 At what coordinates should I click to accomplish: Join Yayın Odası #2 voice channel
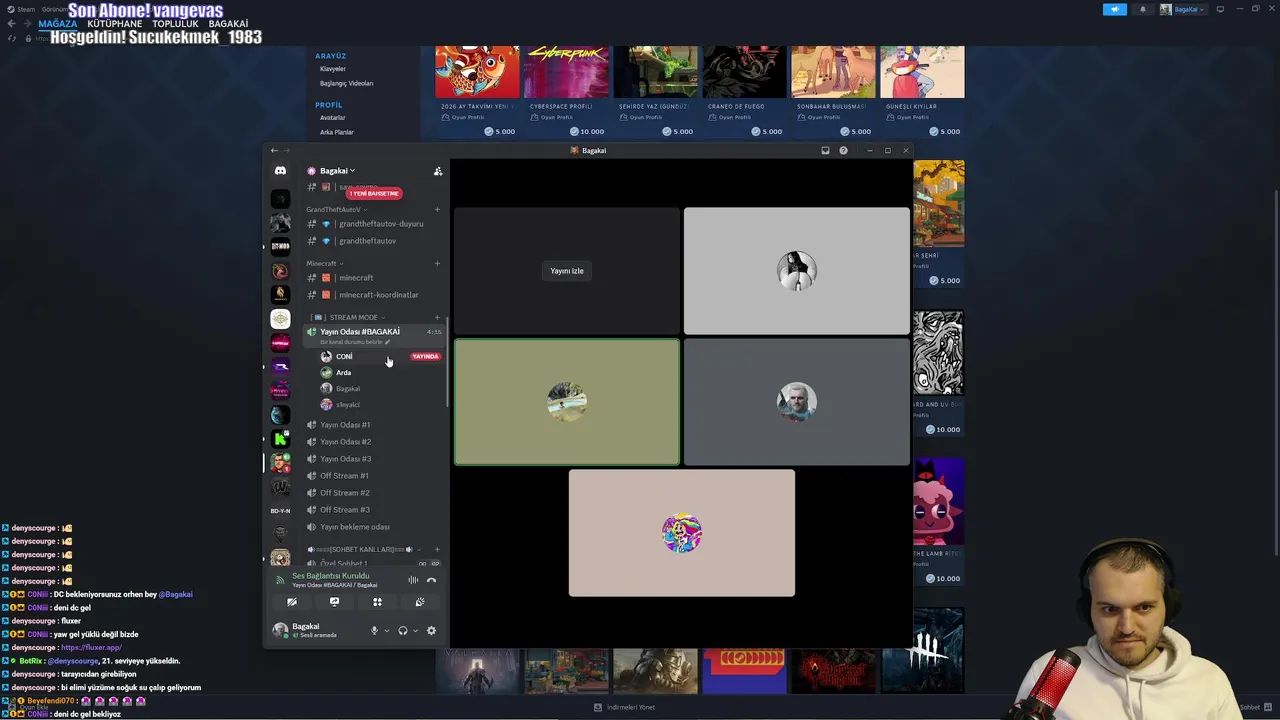pyautogui.click(x=374, y=442)
